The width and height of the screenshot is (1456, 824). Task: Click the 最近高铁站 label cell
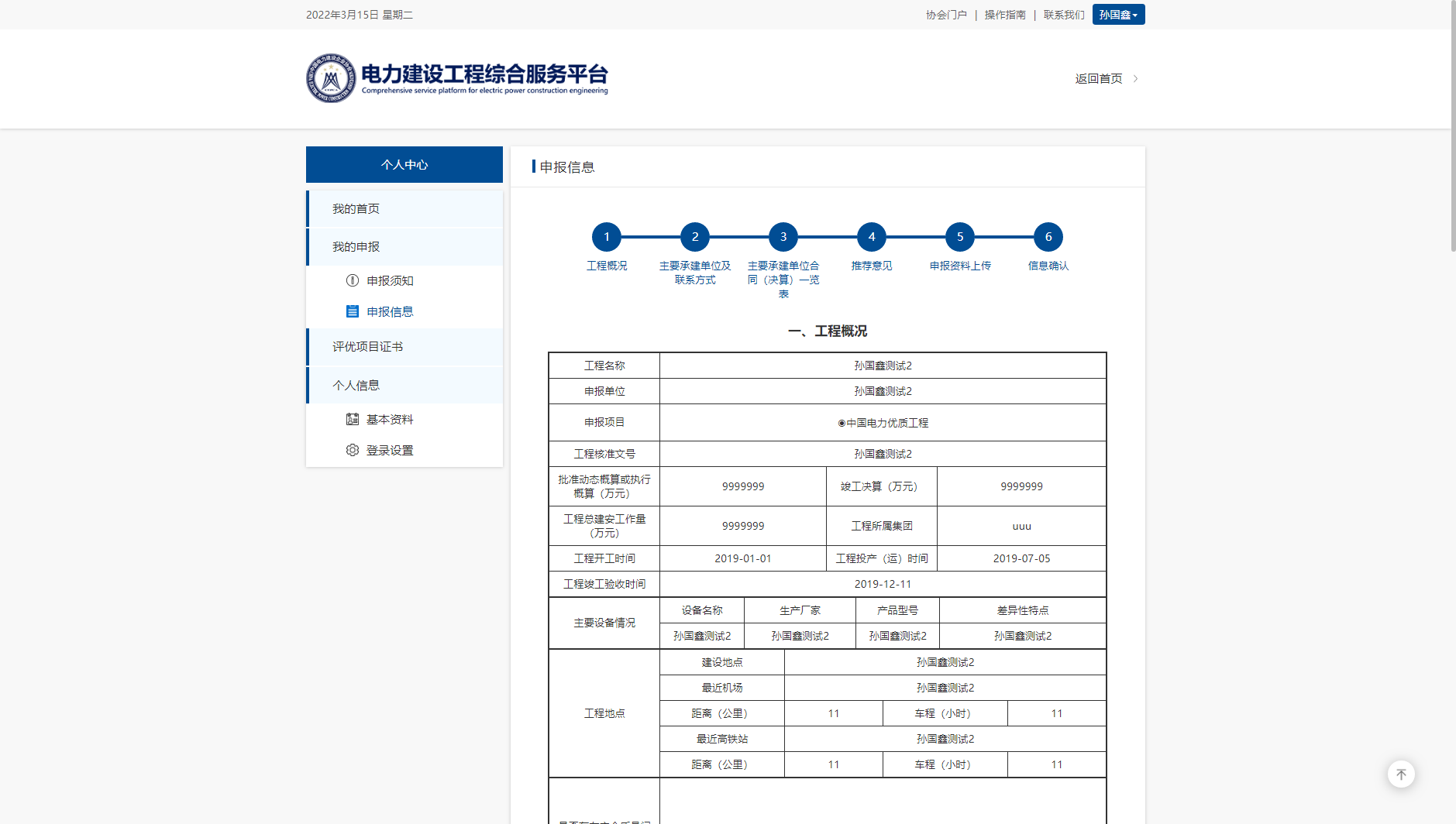(722, 739)
